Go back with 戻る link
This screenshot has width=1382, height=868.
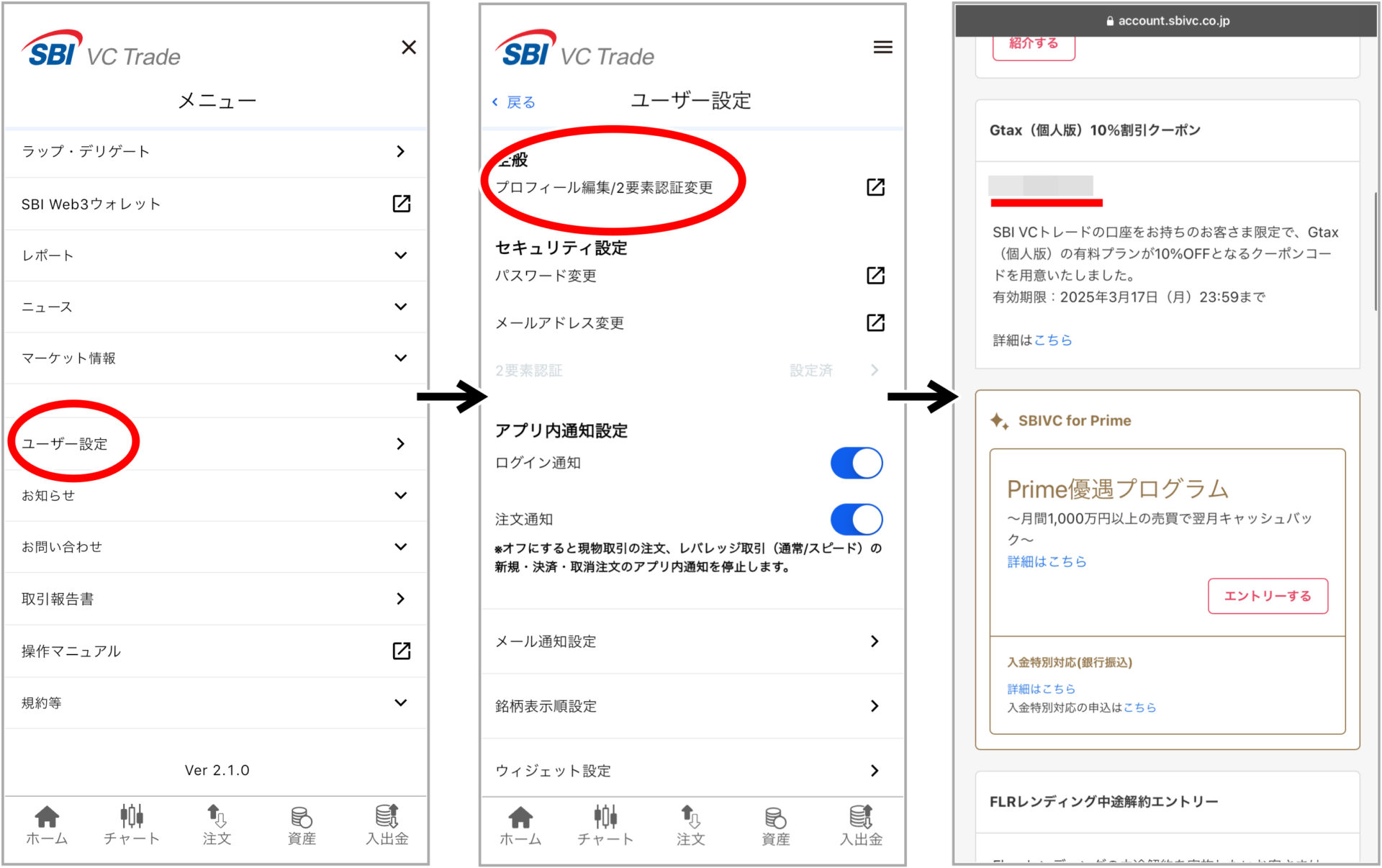(514, 102)
